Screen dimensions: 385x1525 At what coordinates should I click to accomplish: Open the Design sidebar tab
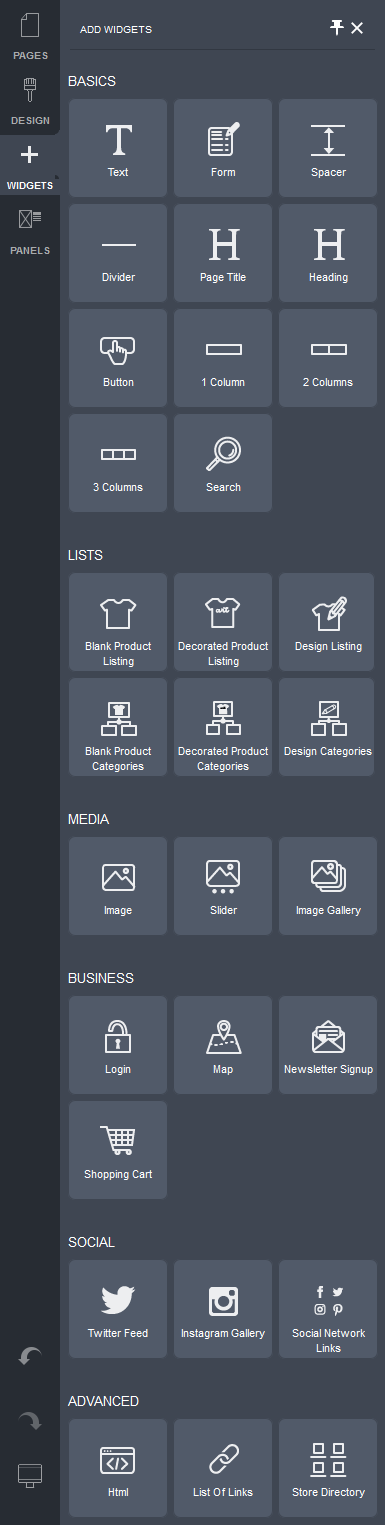point(30,101)
